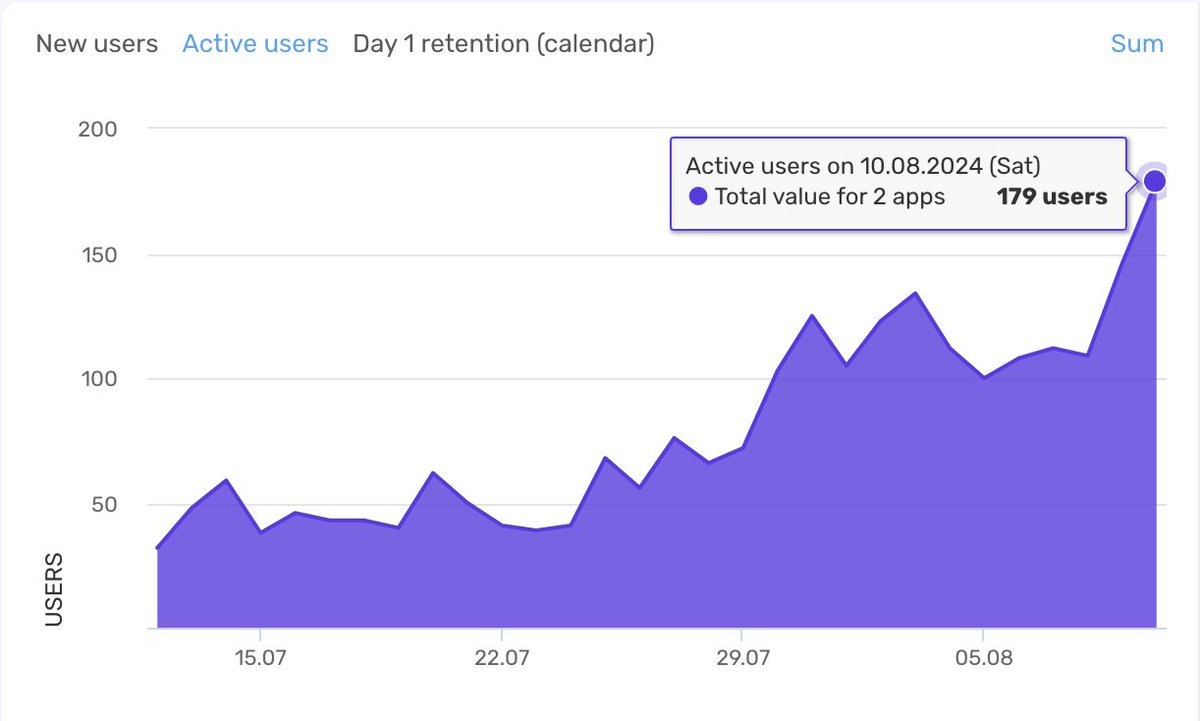The height and width of the screenshot is (721, 1200).
Task: Click the 22.07 date label on axis
Action: pos(500,659)
